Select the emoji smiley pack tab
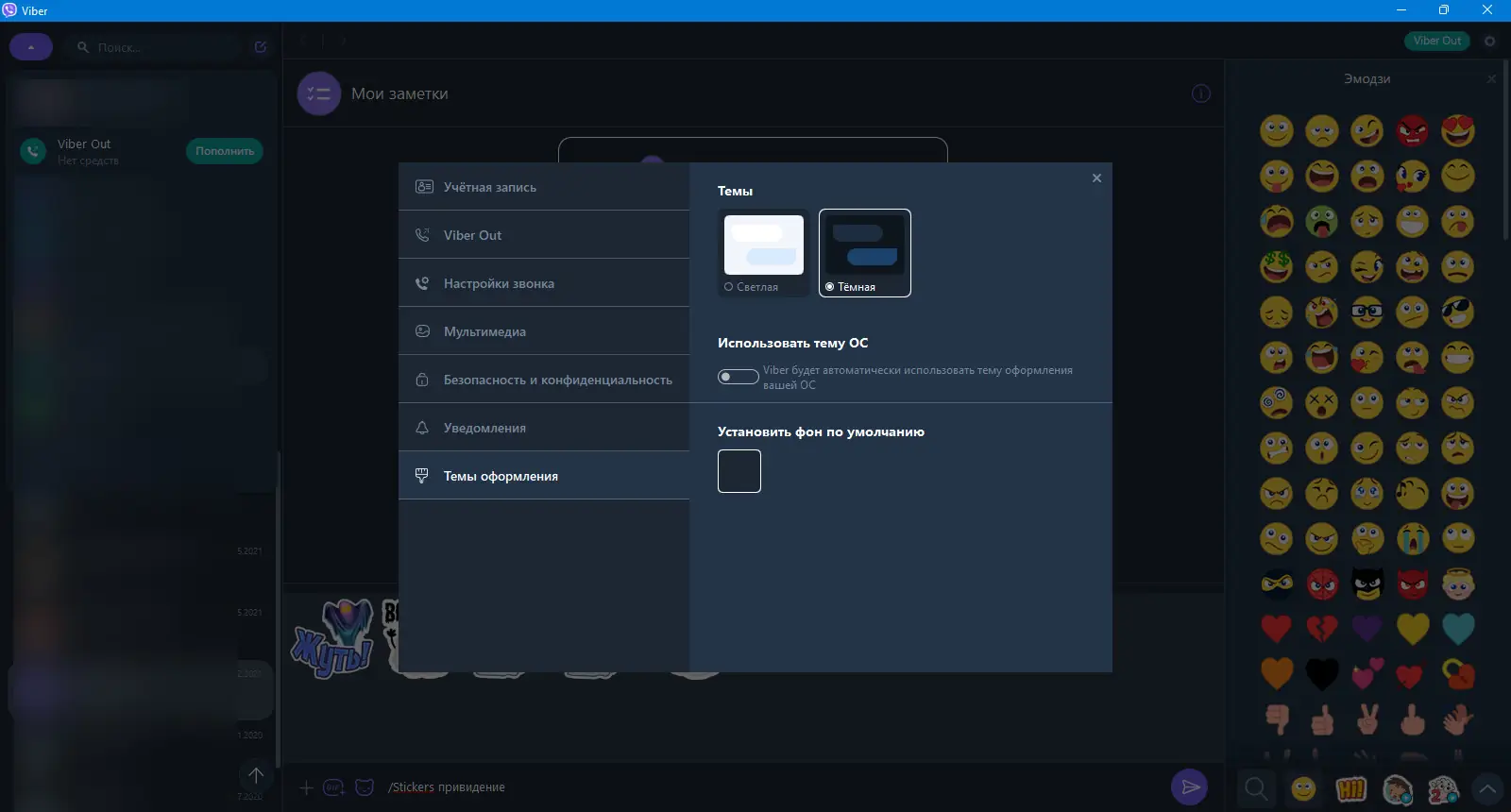The width and height of the screenshot is (1511, 812). (1303, 788)
